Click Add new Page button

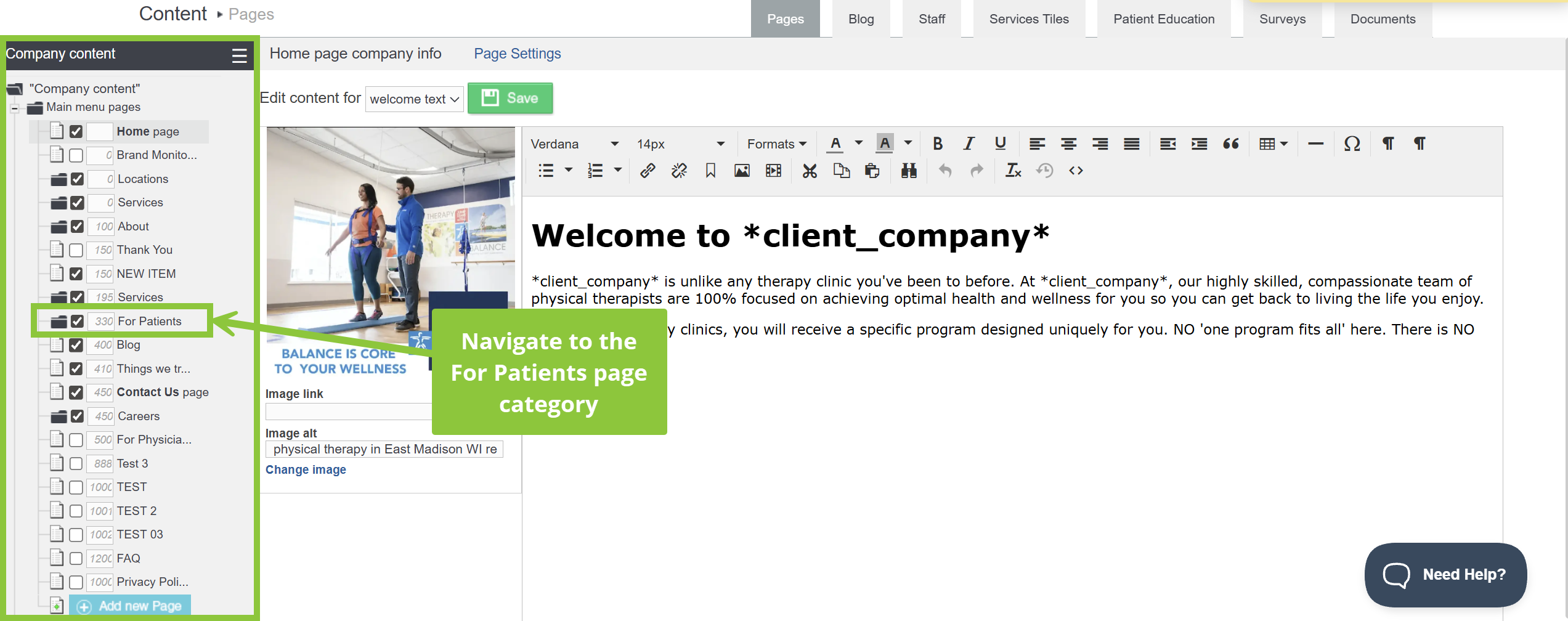(x=130, y=606)
